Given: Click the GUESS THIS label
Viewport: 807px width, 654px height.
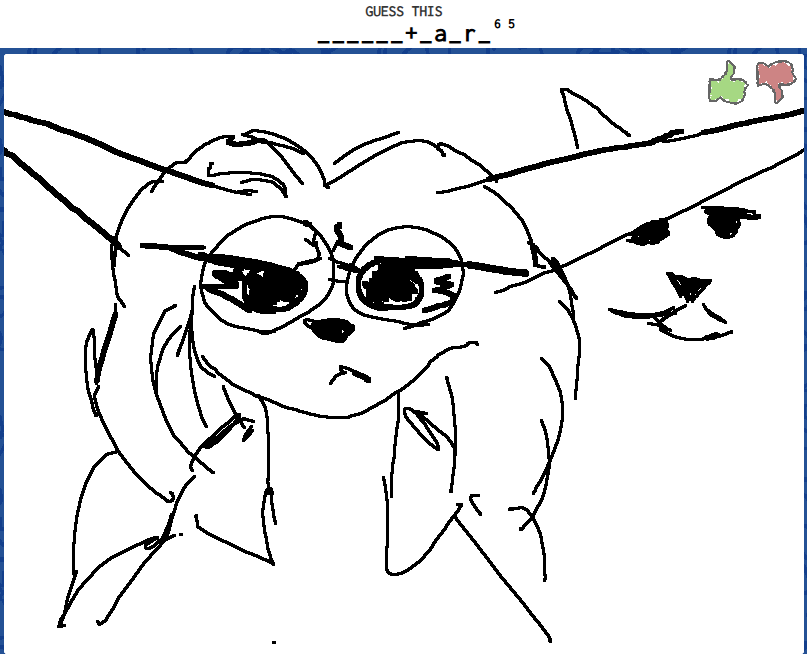Looking at the screenshot, I should [x=403, y=12].
